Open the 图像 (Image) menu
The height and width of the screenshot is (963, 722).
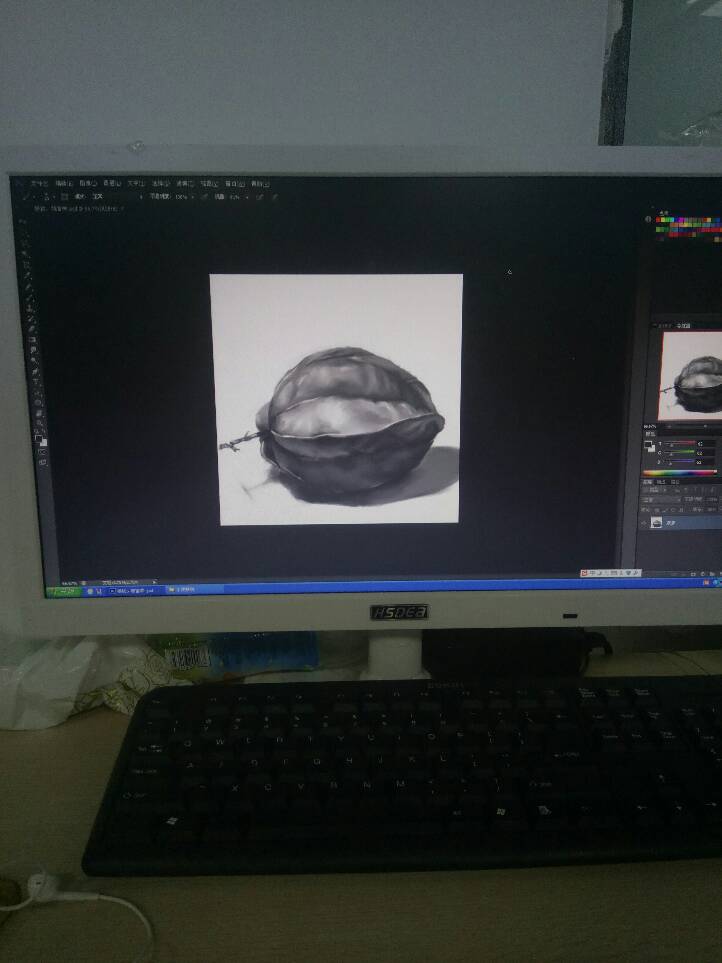[x=88, y=183]
